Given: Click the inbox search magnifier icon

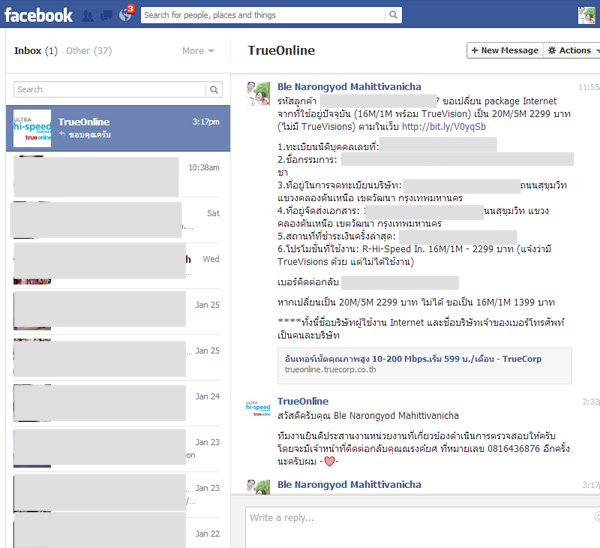Looking at the screenshot, I should (x=214, y=90).
